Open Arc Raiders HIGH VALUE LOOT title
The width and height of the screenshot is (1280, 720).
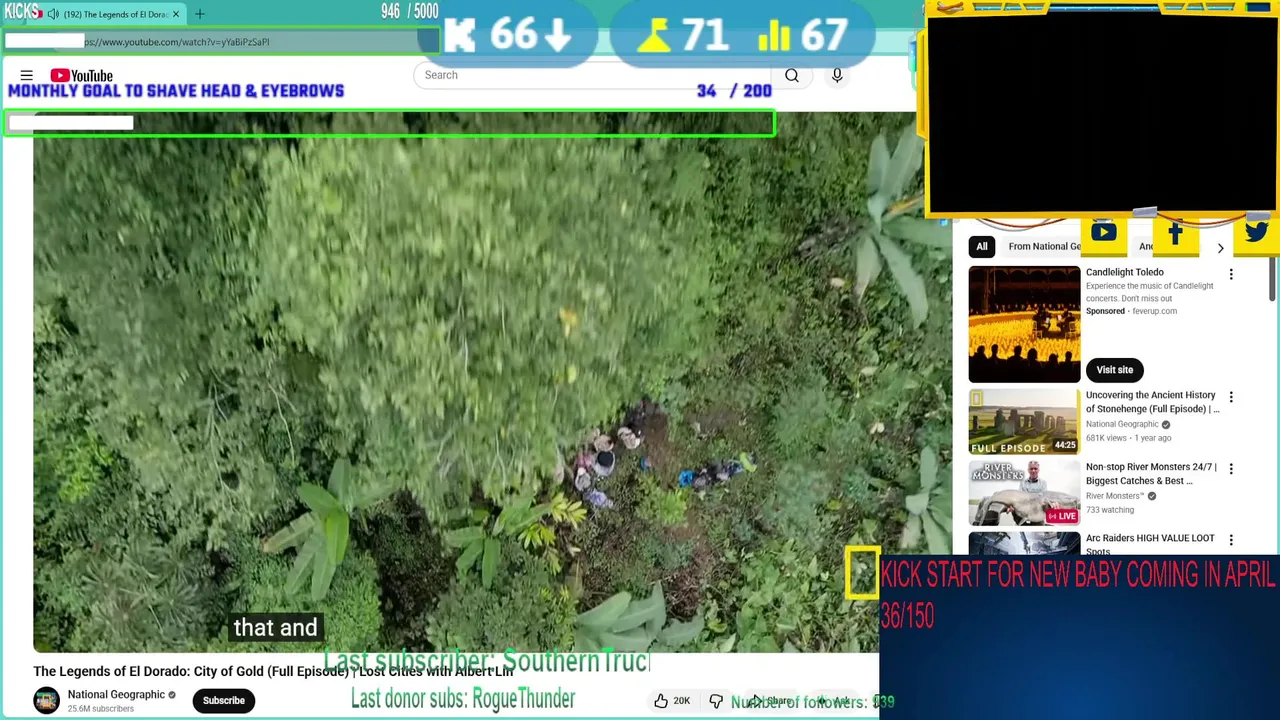click(x=1150, y=544)
